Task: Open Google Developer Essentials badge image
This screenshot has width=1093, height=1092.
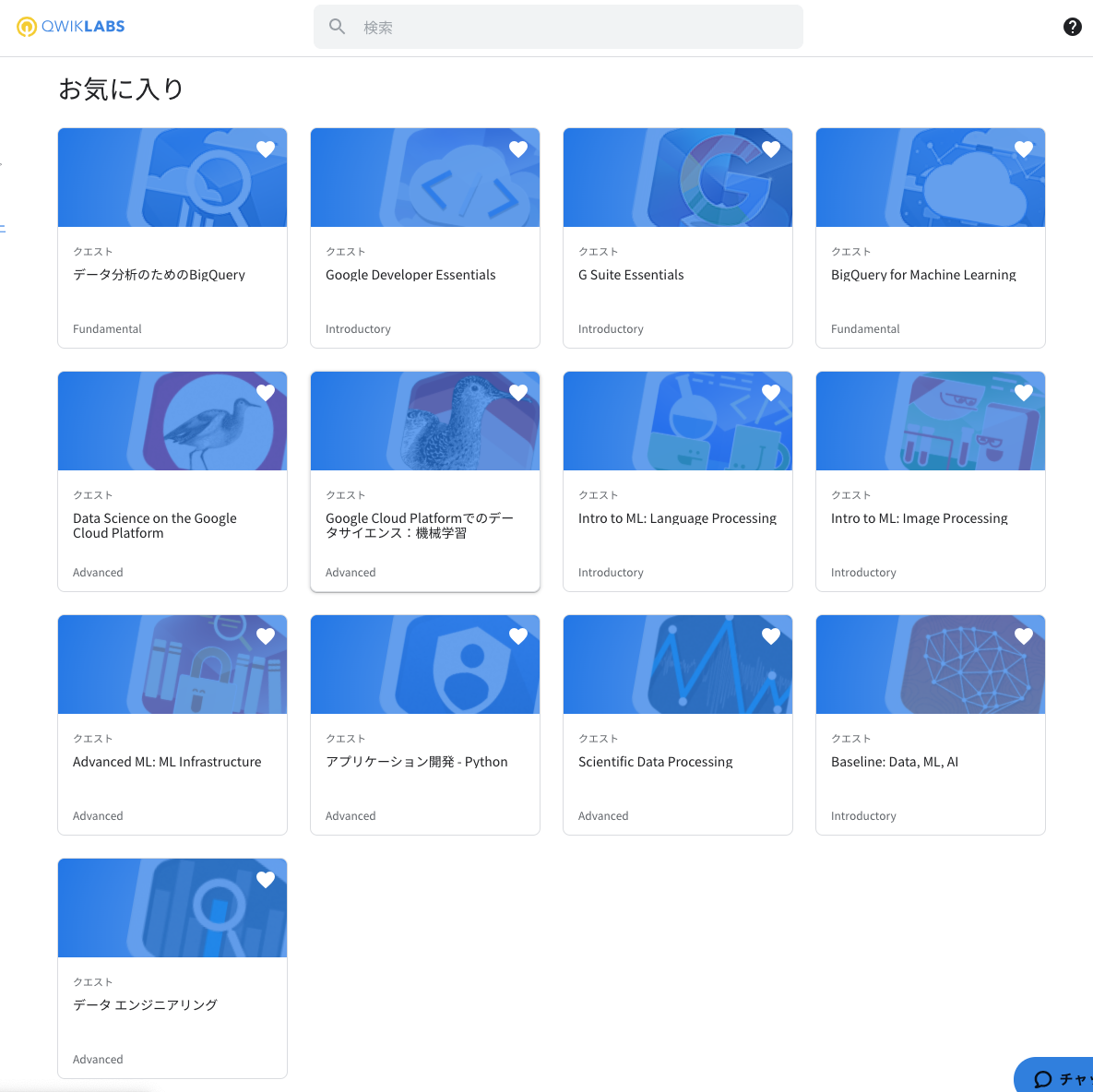Action: point(425,178)
